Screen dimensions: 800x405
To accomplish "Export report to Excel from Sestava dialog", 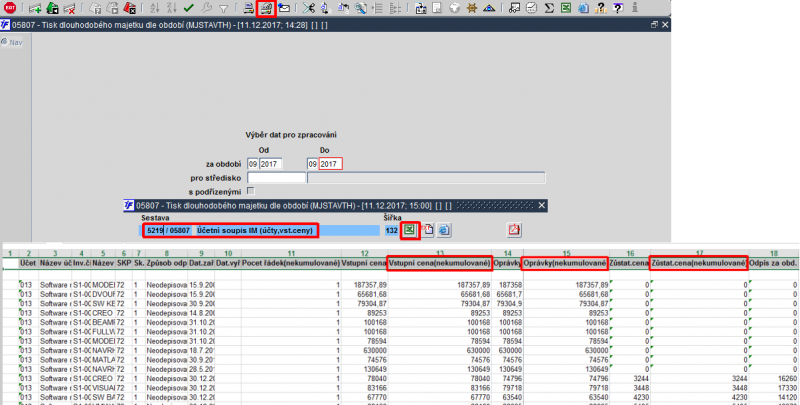I will tap(410, 230).
